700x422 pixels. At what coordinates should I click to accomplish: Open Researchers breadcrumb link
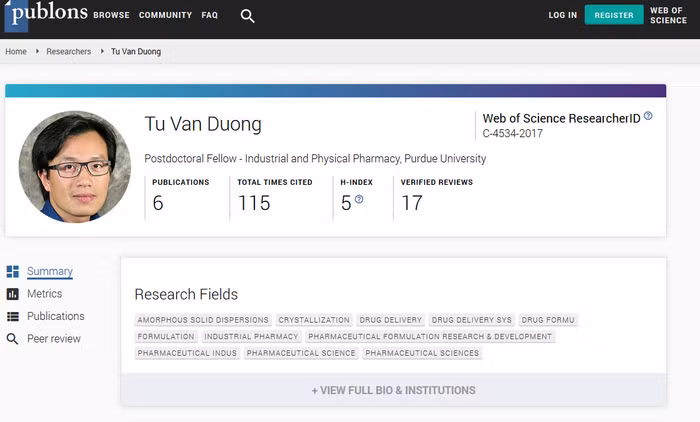pyautogui.click(x=69, y=51)
